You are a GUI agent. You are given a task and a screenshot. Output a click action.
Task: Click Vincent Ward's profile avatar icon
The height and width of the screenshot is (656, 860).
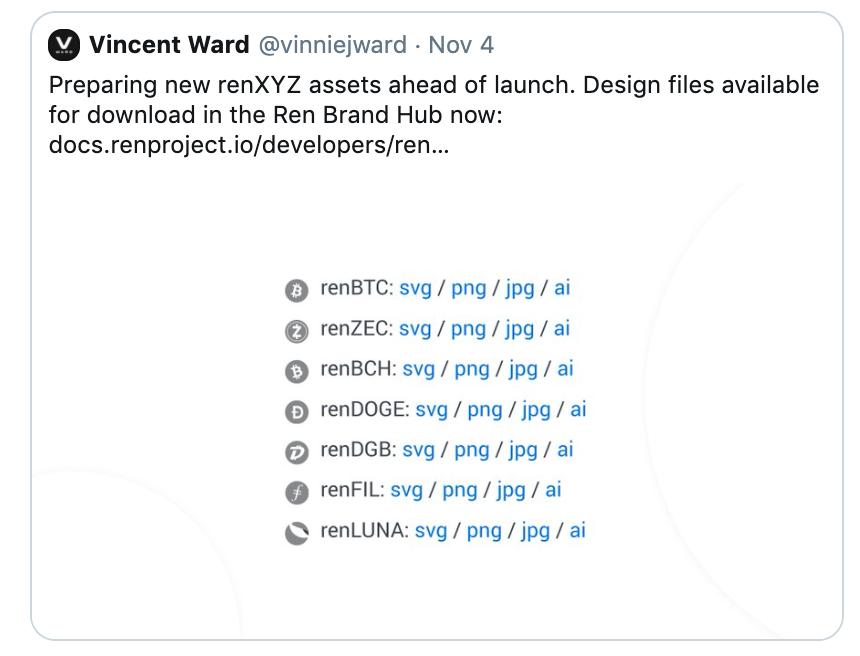click(x=64, y=45)
